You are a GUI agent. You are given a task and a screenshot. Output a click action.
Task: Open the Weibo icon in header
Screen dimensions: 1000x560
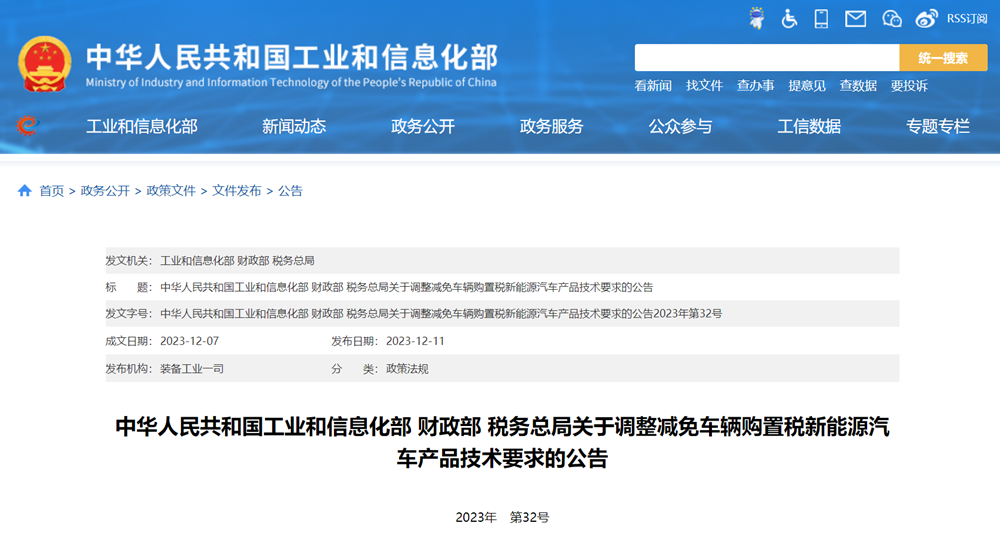click(927, 18)
